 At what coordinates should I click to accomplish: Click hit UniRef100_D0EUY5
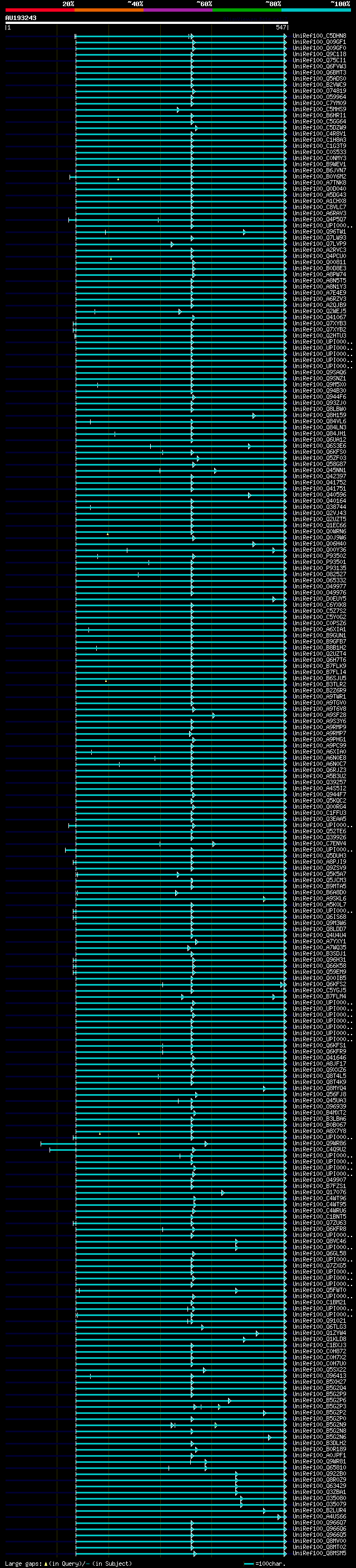point(319,599)
